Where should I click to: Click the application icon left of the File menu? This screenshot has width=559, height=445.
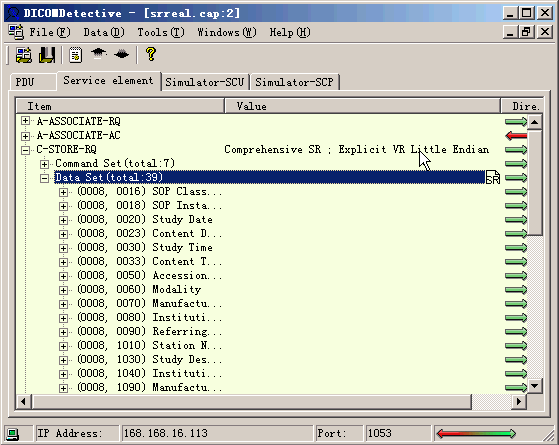pyautogui.click(x=16, y=32)
